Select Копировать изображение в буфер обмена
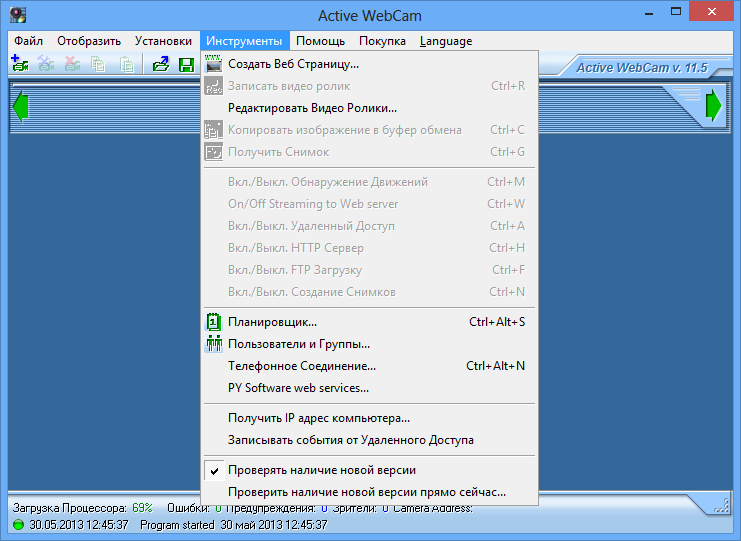 (x=370, y=130)
